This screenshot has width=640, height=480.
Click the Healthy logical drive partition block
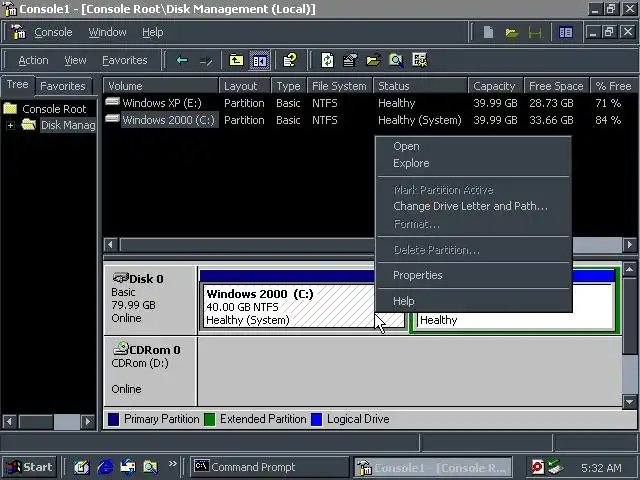[516, 320]
